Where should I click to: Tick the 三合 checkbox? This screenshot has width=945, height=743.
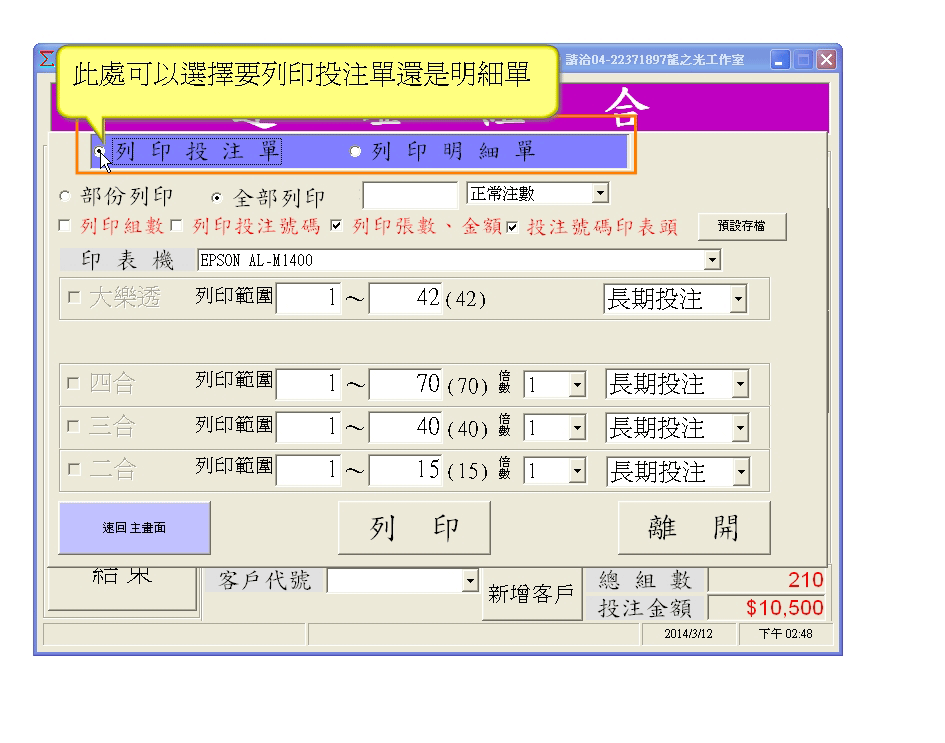tap(74, 426)
